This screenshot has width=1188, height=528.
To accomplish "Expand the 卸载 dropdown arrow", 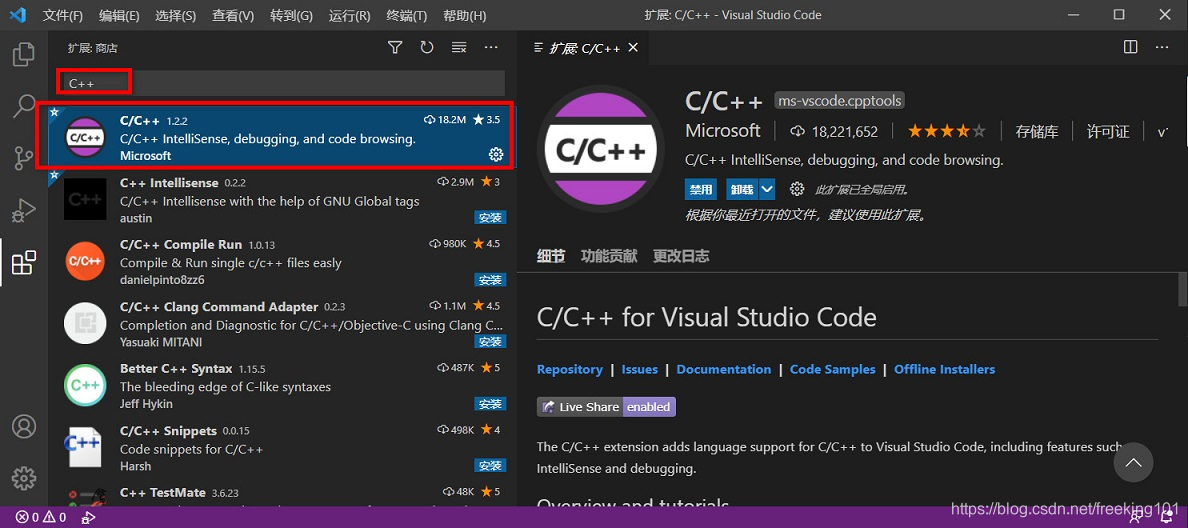I will coord(767,189).
